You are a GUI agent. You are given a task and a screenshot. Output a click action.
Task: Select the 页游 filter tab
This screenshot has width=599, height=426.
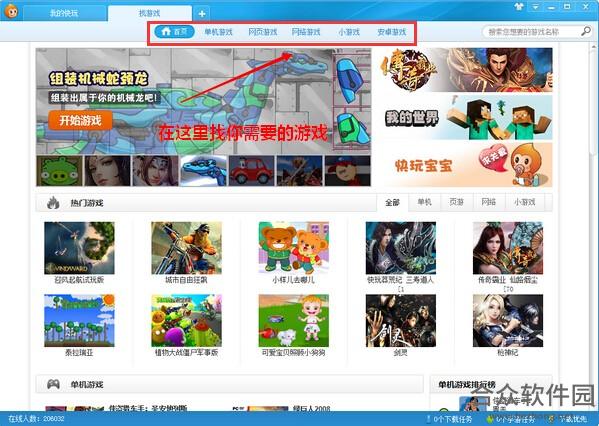coord(456,202)
